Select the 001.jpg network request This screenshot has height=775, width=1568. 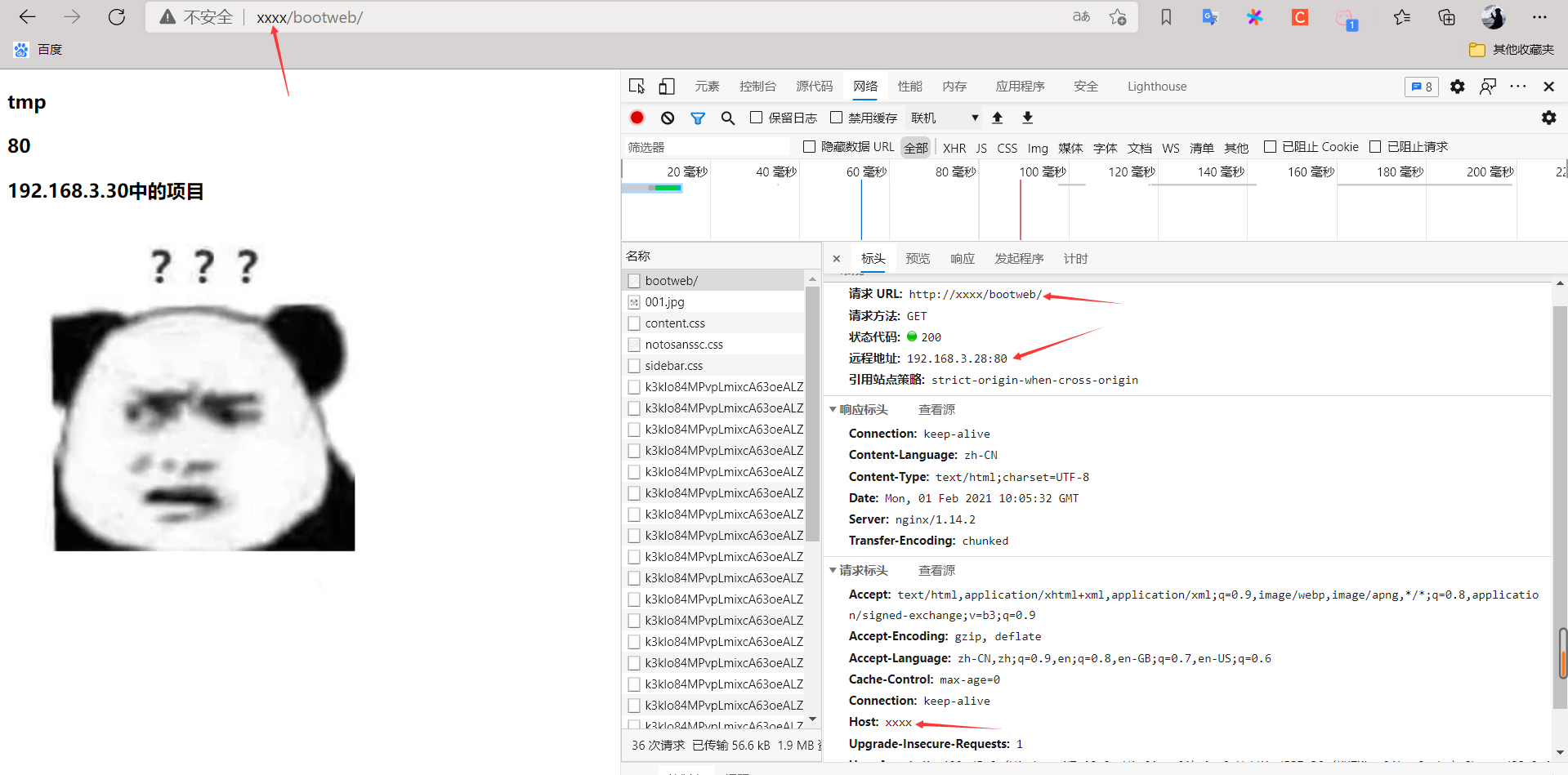[664, 301]
